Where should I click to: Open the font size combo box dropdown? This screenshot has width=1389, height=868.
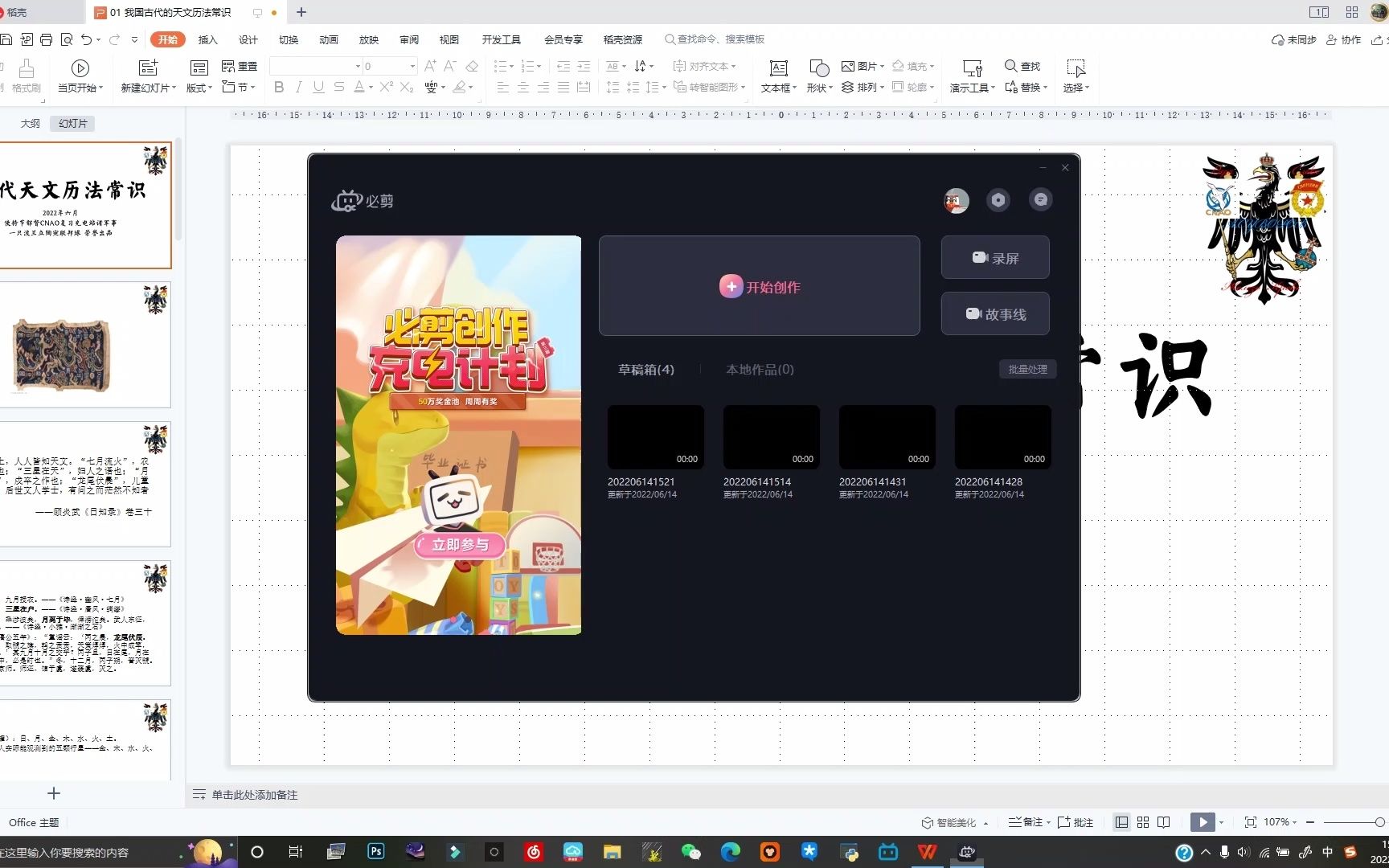point(412,66)
